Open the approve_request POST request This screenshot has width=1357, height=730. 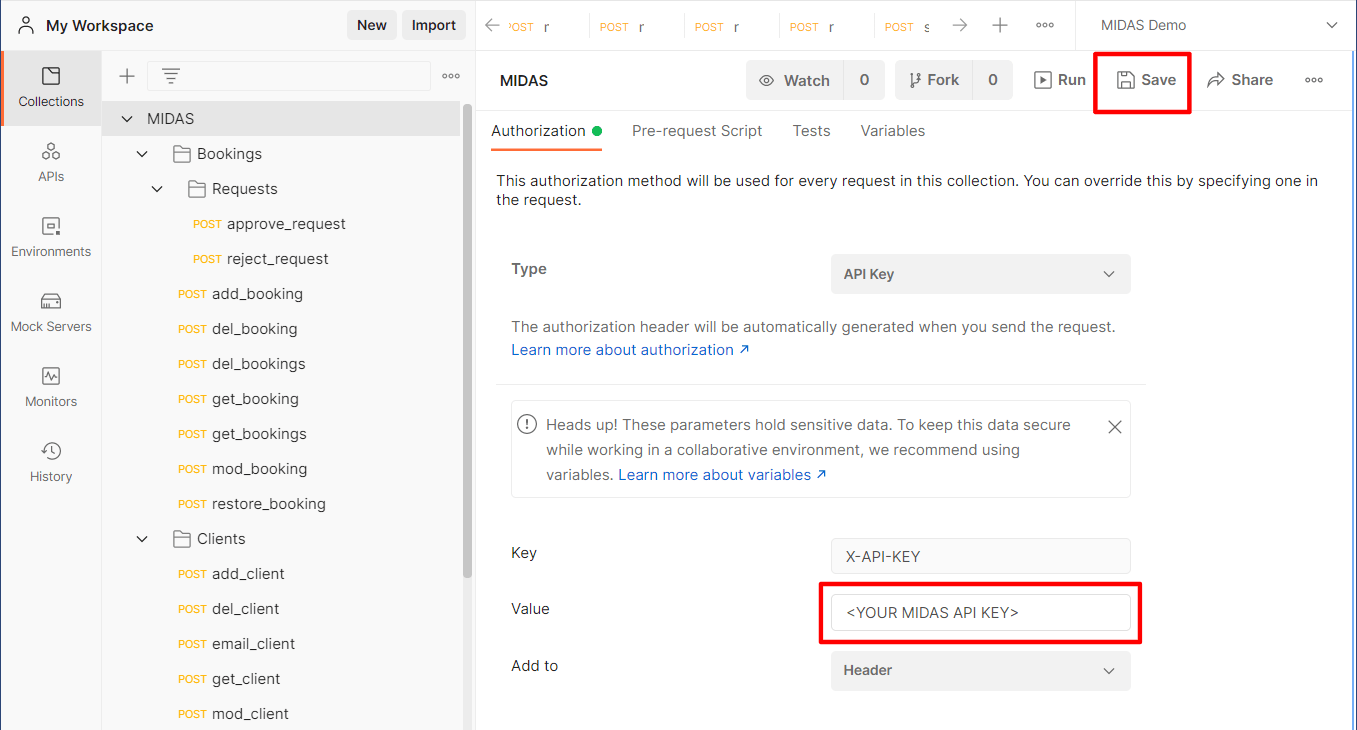click(270, 224)
